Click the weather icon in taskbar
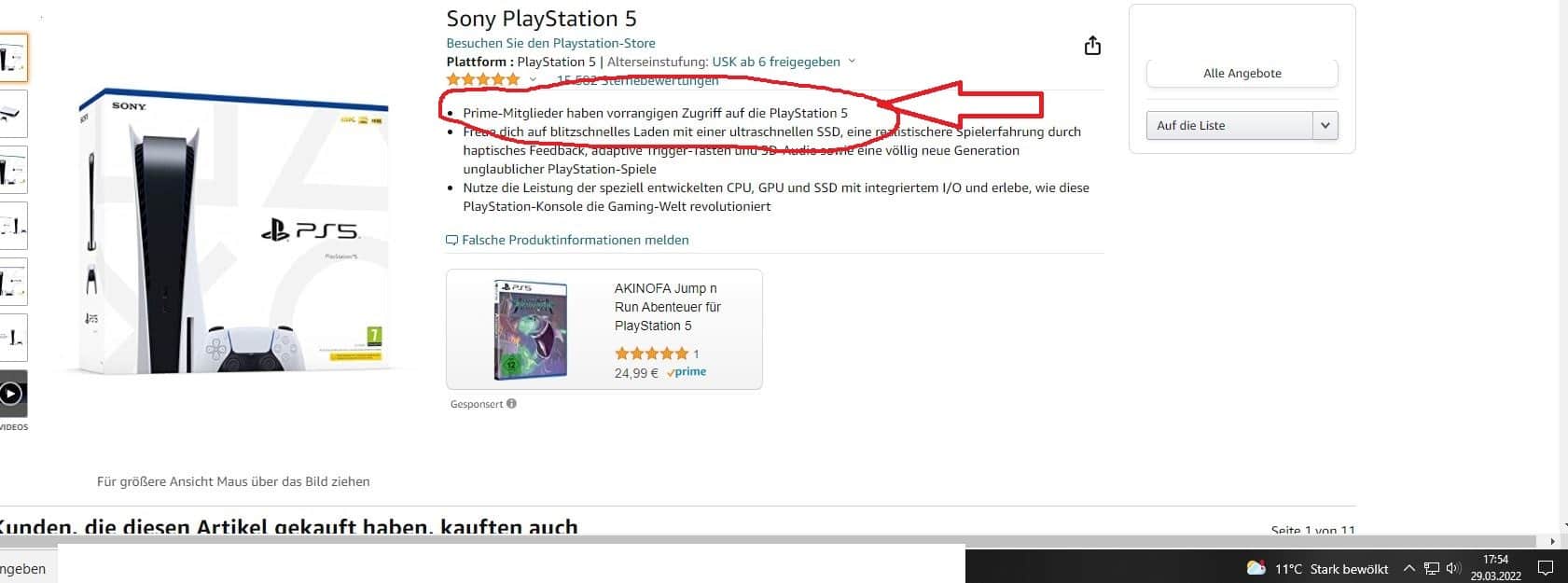 point(1256,568)
